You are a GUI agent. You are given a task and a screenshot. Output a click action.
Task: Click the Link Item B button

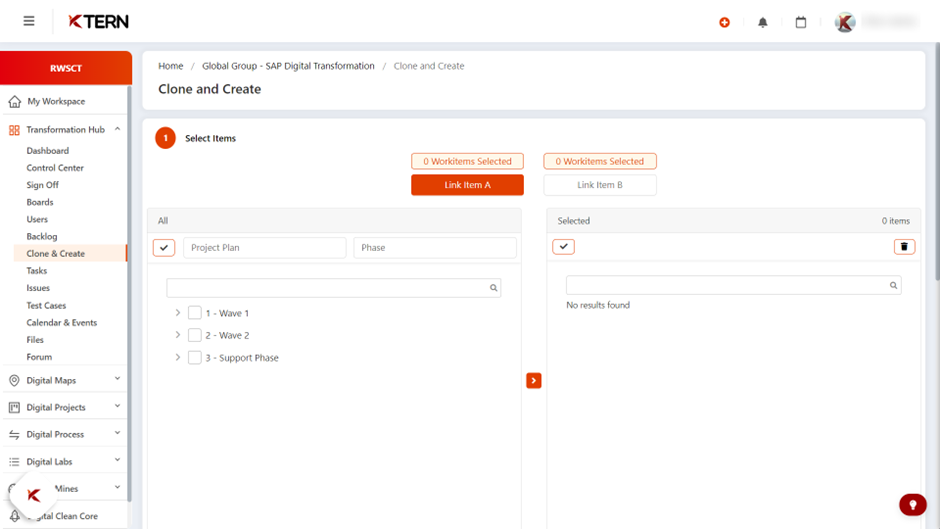599,185
